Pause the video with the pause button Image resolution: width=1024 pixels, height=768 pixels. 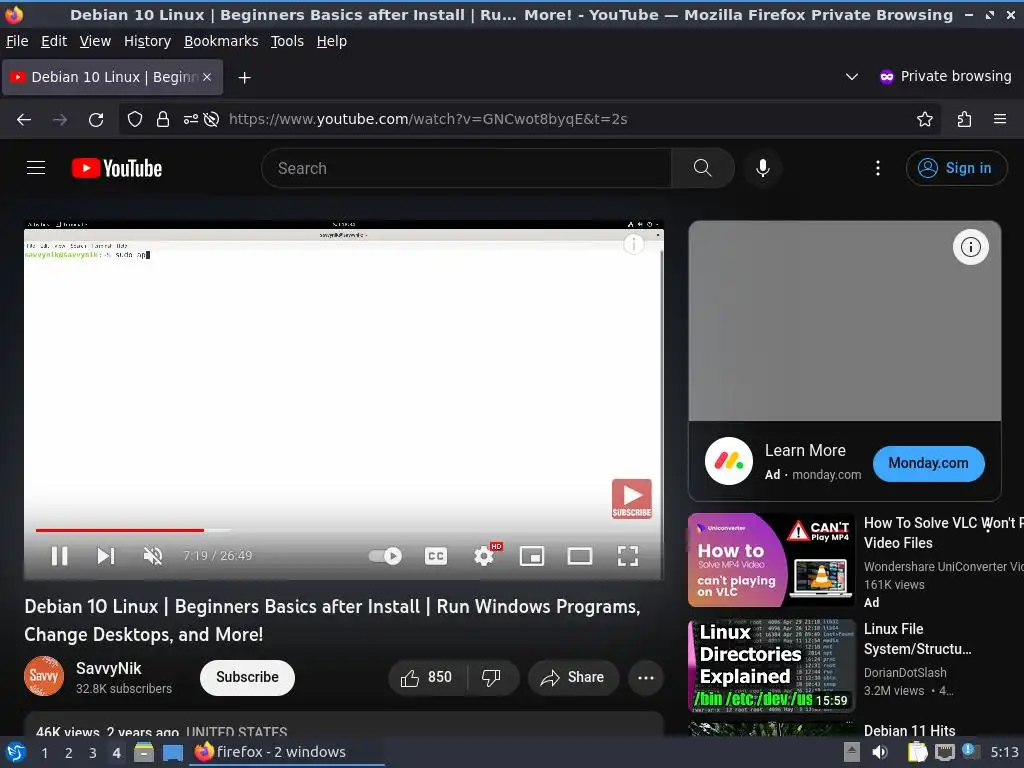59,556
